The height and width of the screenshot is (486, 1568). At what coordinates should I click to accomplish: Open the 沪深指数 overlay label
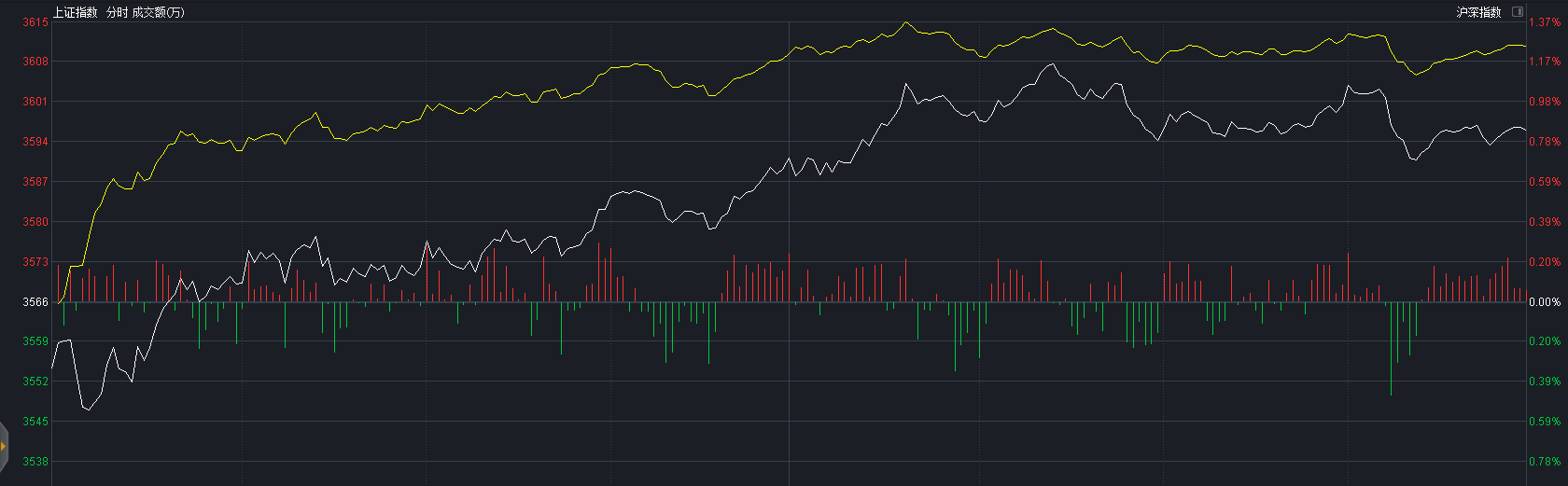coord(1478,12)
